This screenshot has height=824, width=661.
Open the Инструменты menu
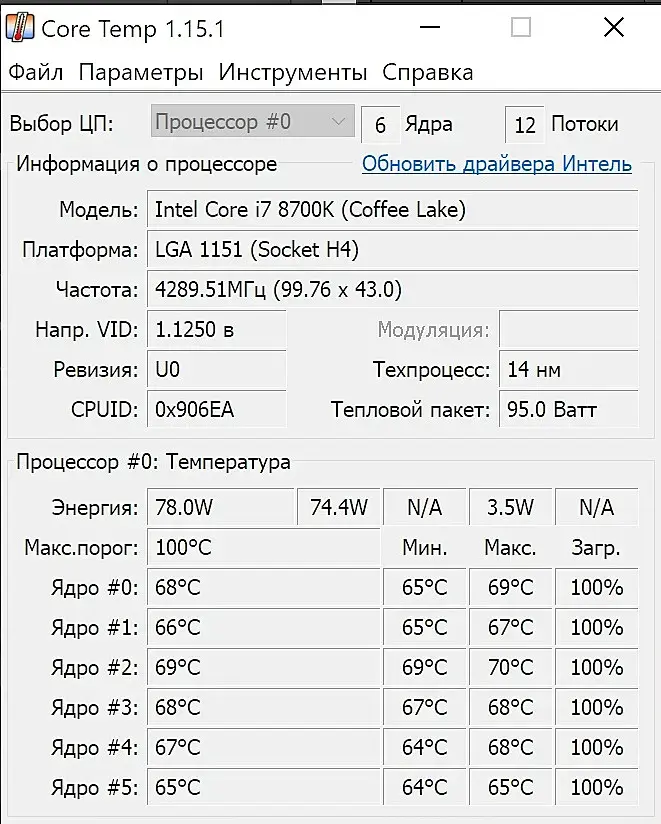293,73
